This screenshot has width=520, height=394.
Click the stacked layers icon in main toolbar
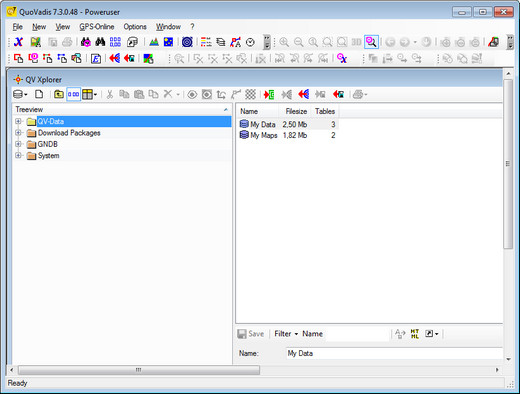[x=220, y=42]
